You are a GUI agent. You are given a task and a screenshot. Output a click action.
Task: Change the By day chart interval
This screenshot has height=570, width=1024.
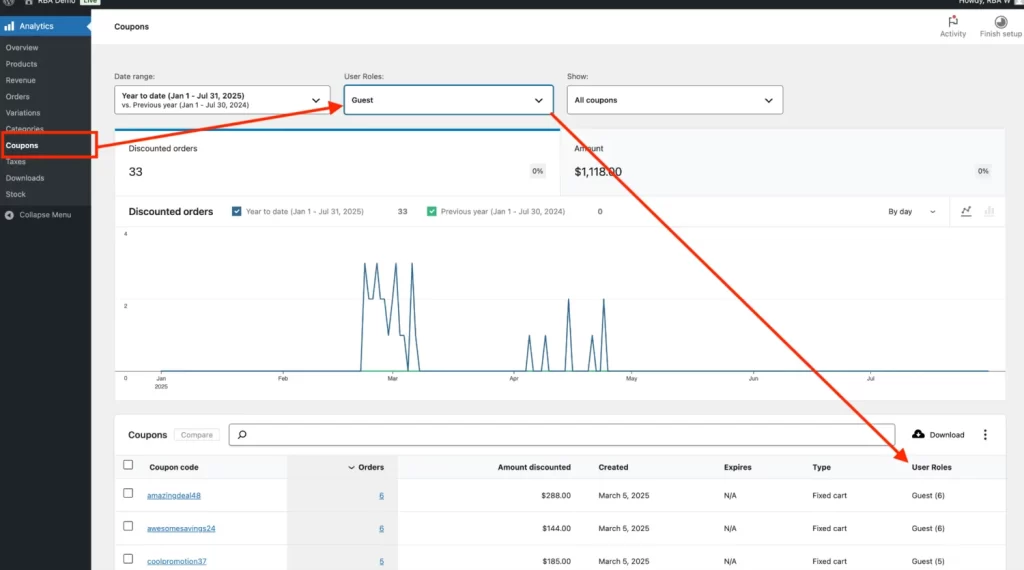click(x=912, y=212)
